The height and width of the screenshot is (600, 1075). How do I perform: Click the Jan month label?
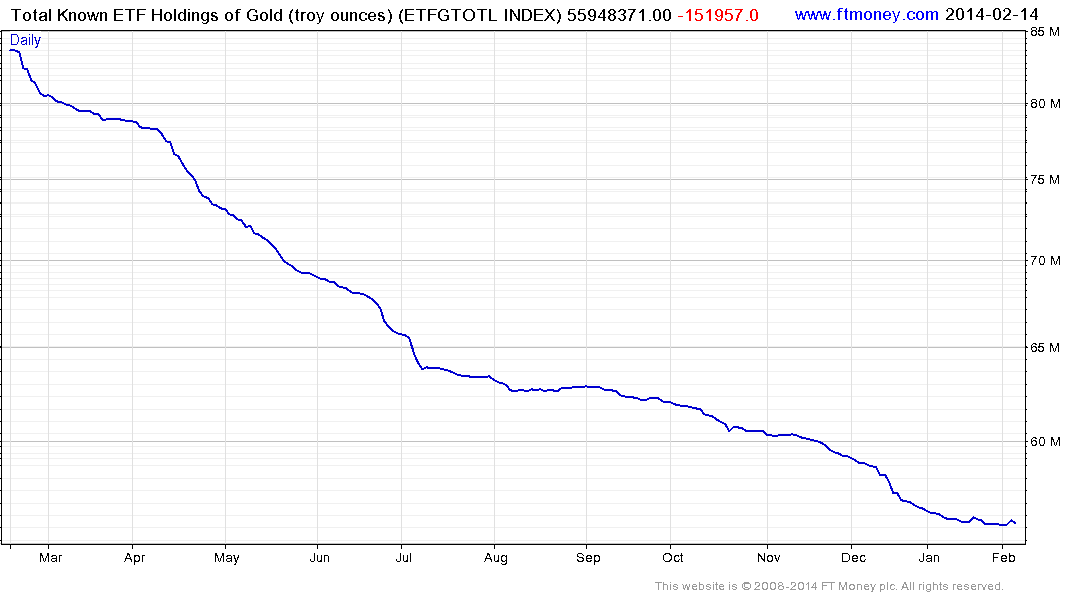929,557
